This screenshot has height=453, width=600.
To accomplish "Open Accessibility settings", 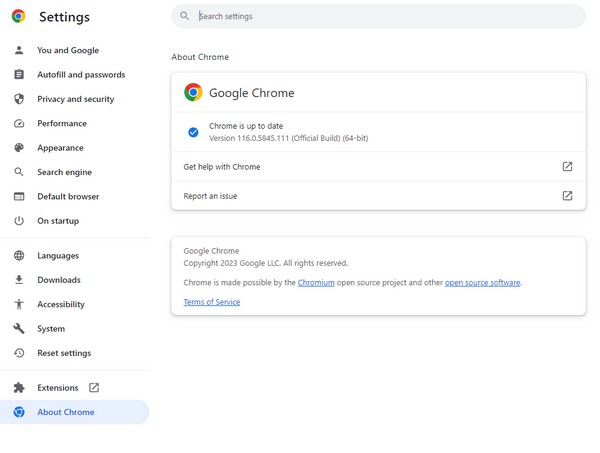I will pos(61,304).
